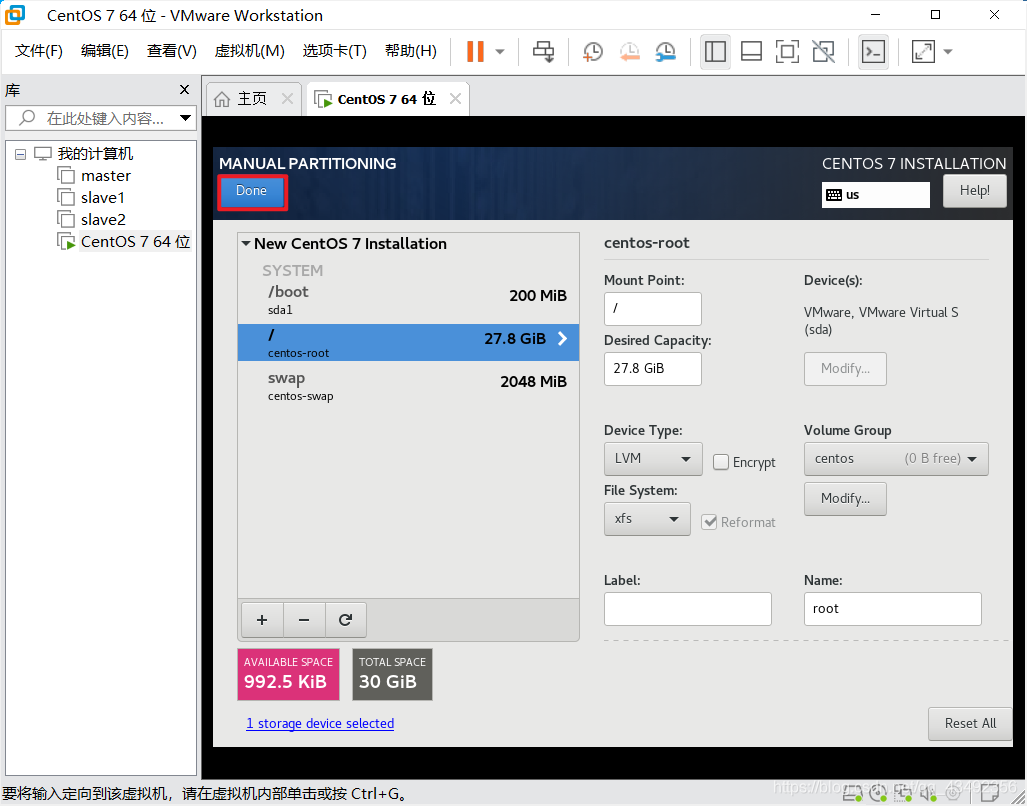Click the pause virtual machine icon
The image size is (1027, 806).
coord(475,51)
